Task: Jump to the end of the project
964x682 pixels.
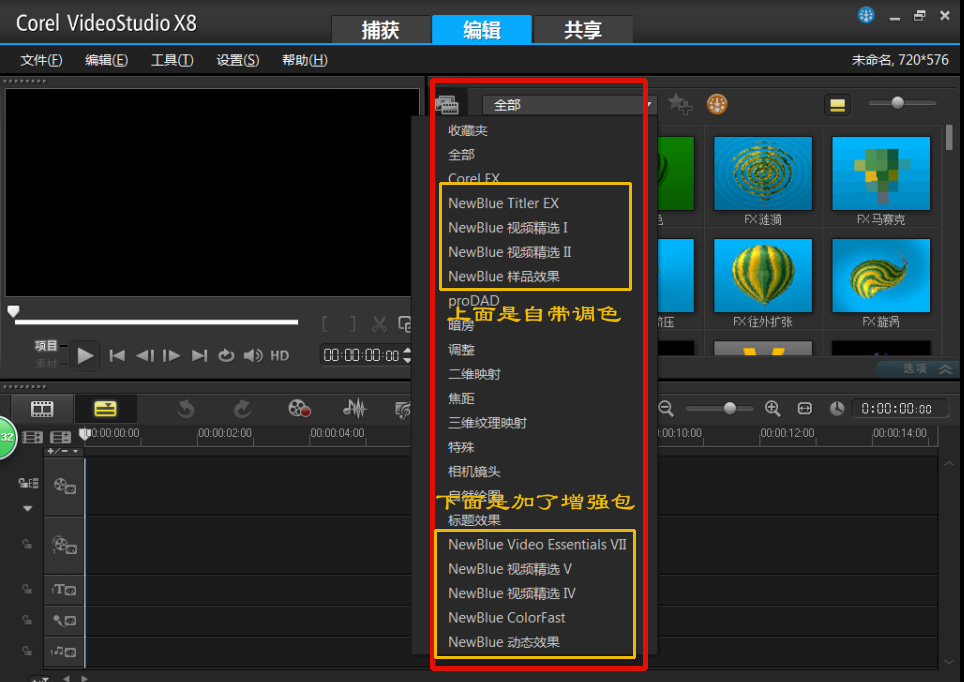Action: 199,355
